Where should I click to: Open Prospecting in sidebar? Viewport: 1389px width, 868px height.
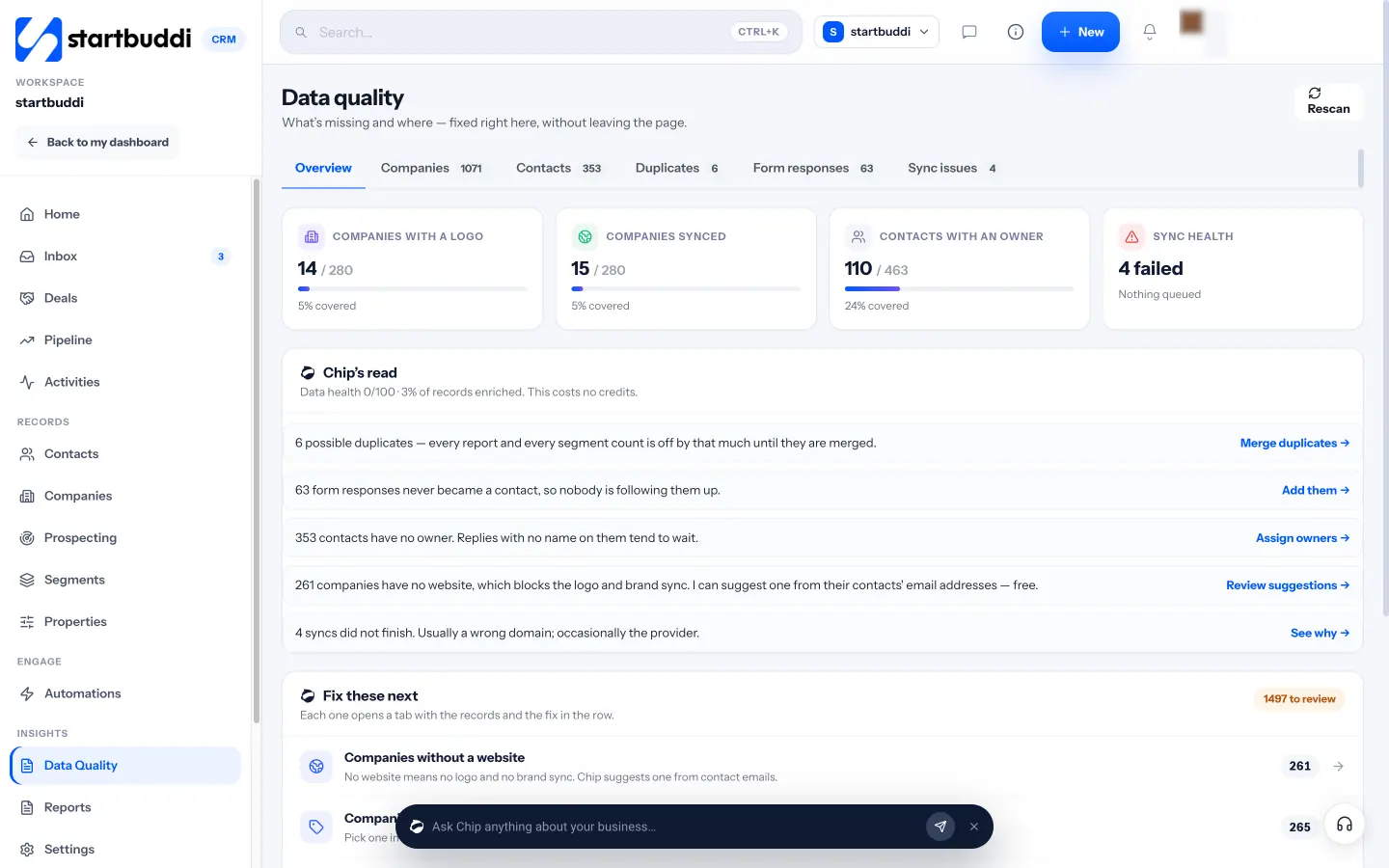[x=125, y=538]
